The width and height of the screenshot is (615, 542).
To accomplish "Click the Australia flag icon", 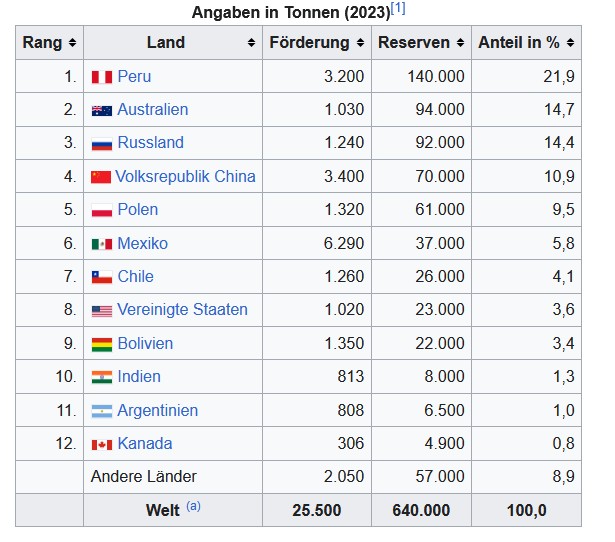I will [x=101, y=110].
